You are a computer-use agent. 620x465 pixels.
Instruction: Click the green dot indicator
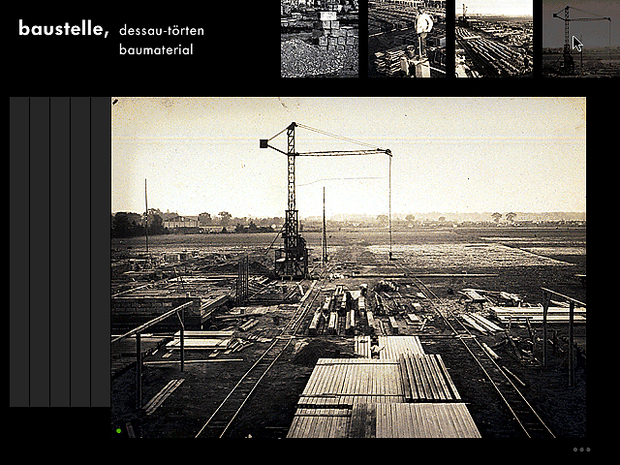(x=118, y=431)
